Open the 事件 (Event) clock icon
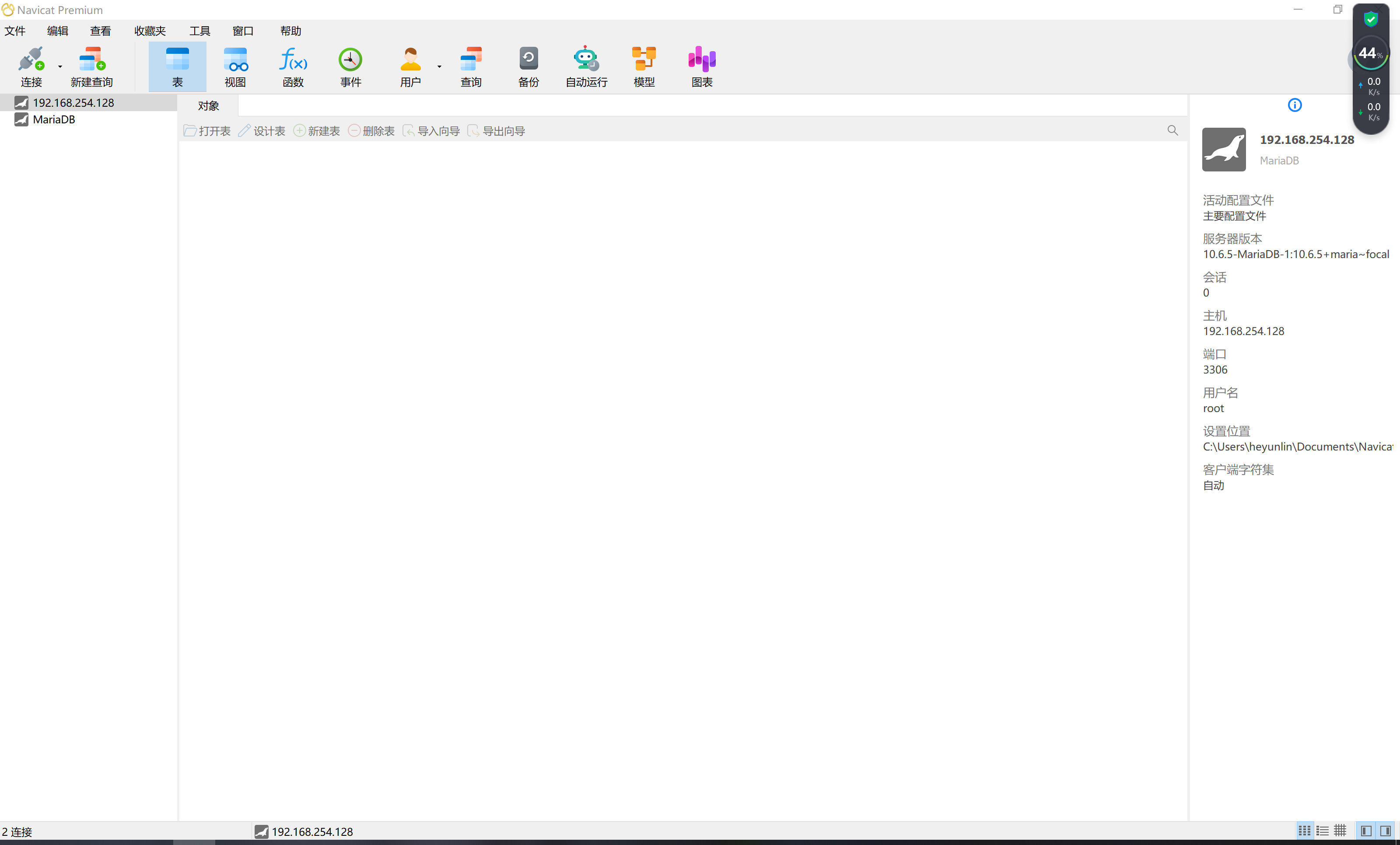This screenshot has height=845, width=1400. tap(350, 67)
